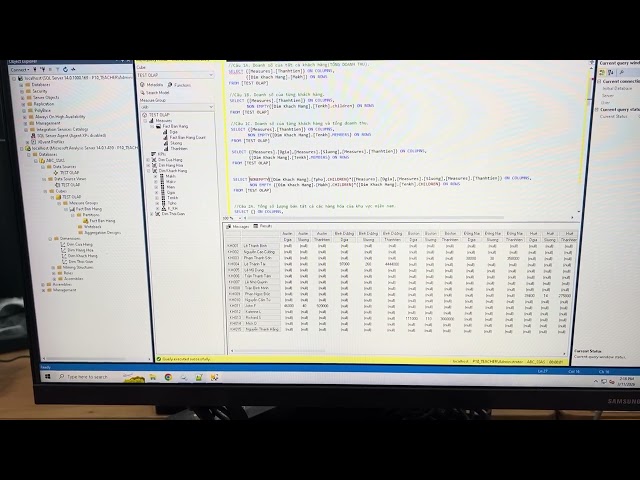Click the system clock in the taskbar
Viewport: 640px width, 480px height.
(x=625, y=382)
